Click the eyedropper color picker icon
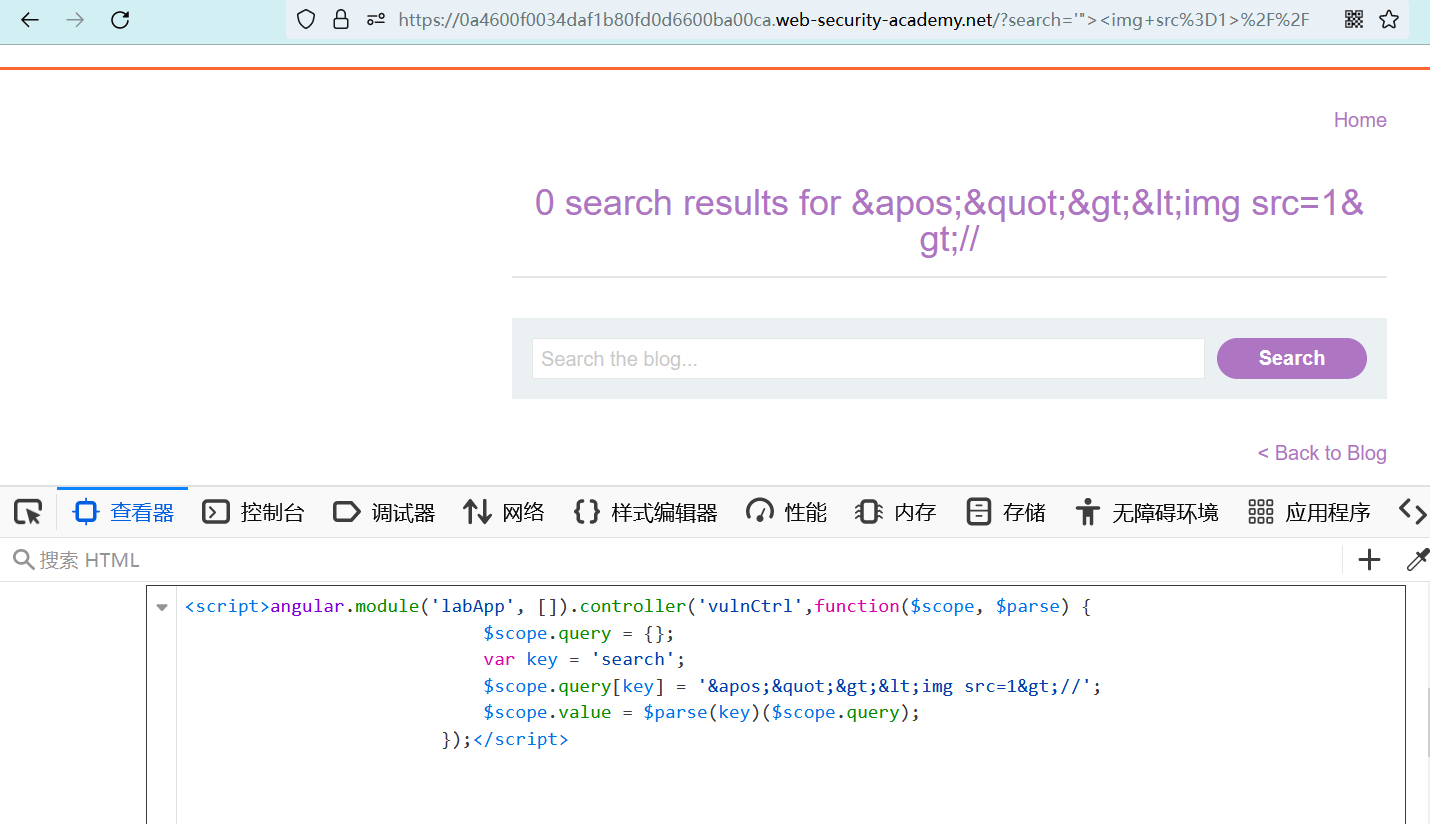This screenshot has width=1430, height=824. [x=1417, y=560]
